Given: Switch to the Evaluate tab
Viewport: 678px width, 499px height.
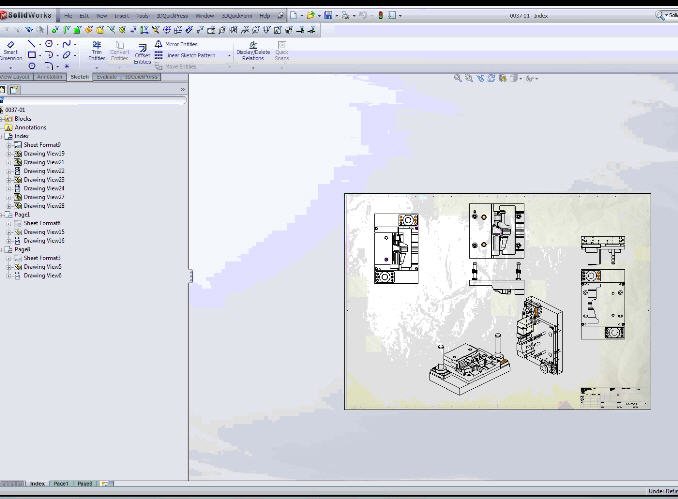Looking at the screenshot, I should (x=106, y=77).
